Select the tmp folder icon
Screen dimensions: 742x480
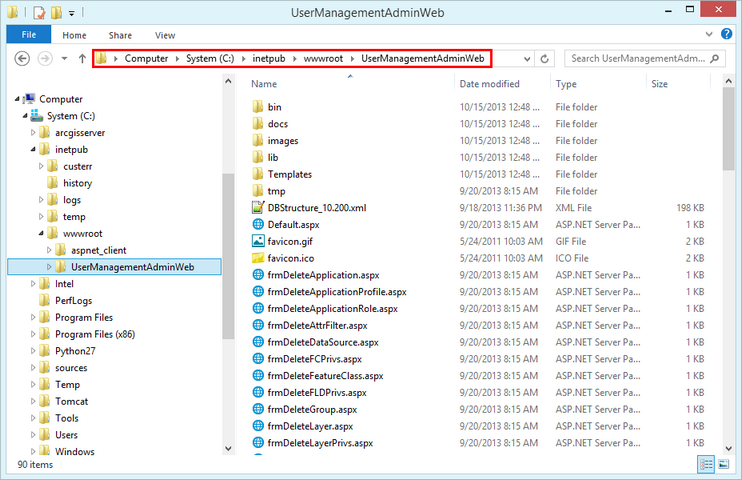(x=258, y=191)
